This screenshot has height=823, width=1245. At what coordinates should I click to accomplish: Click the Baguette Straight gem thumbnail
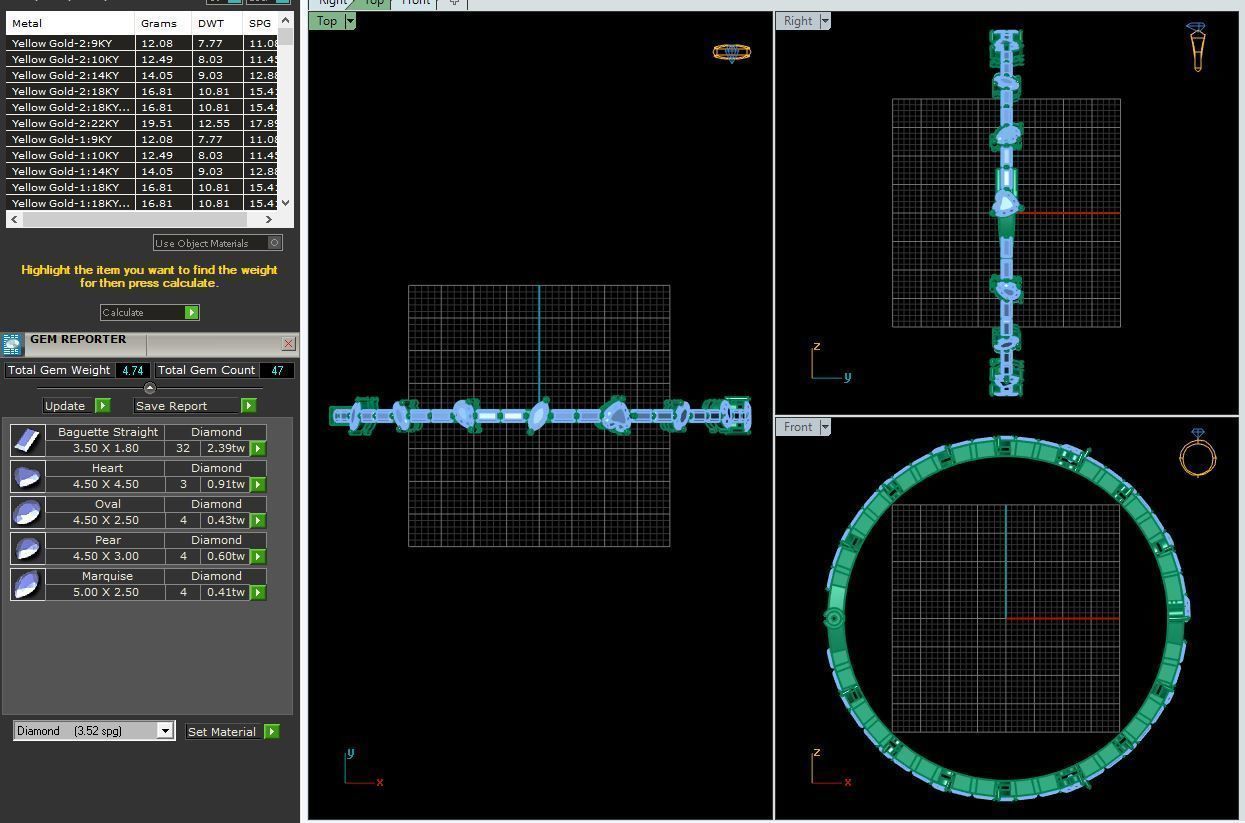pyautogui.click(x=28, y=440)
